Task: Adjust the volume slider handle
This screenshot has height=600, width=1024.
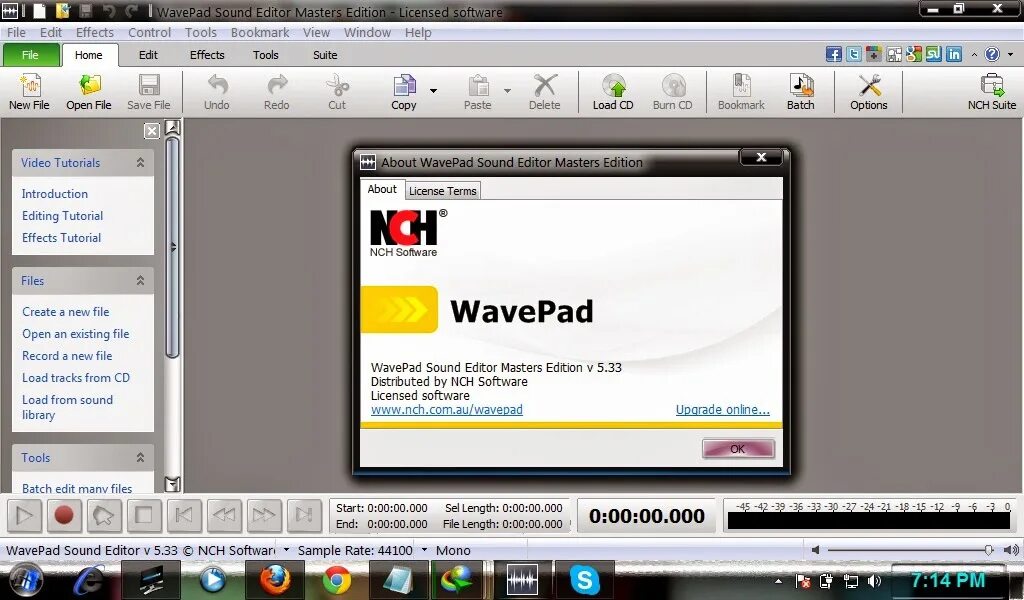Action: (989, 550)
